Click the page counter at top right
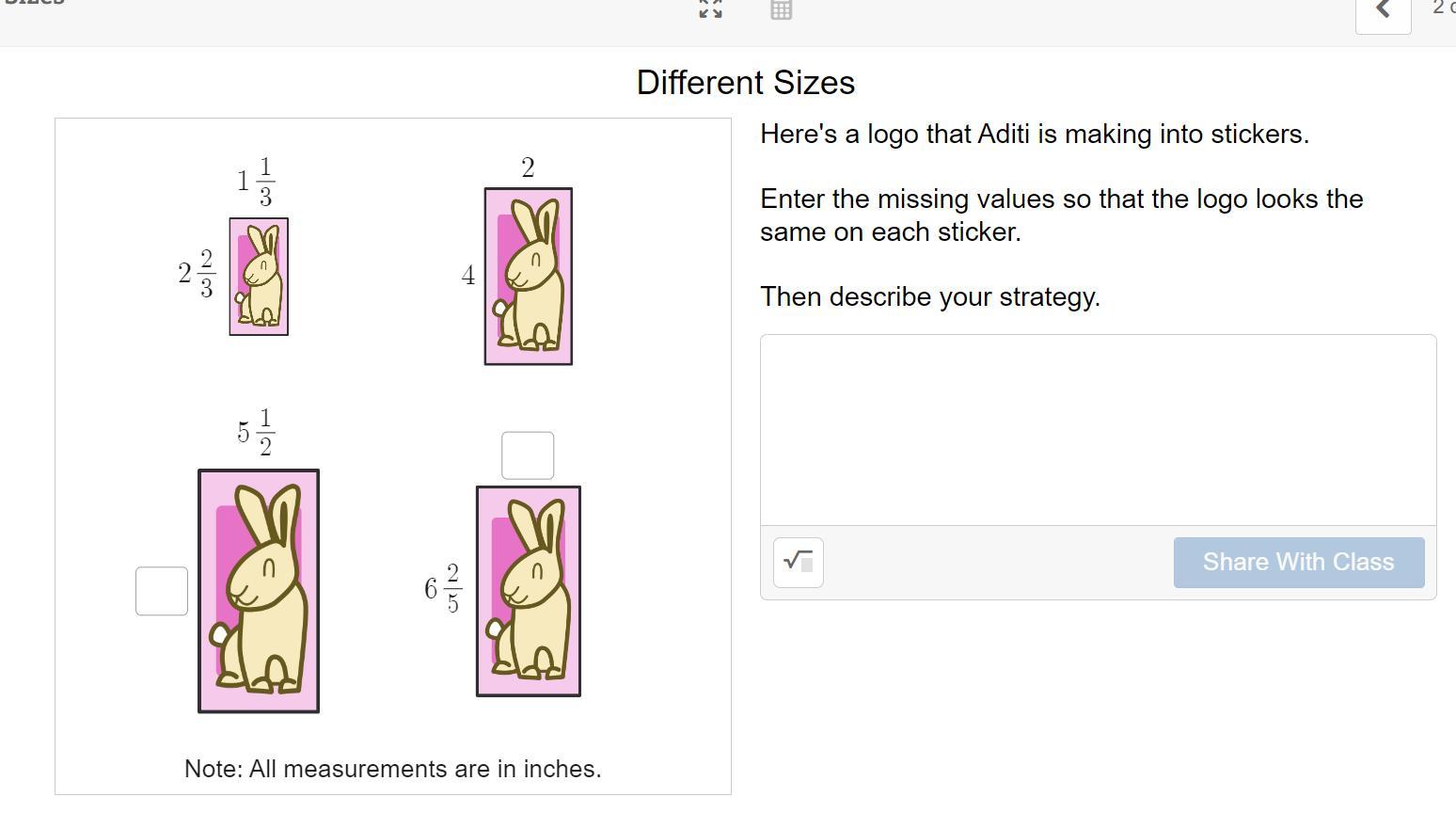 click(x=1442, y=8)
